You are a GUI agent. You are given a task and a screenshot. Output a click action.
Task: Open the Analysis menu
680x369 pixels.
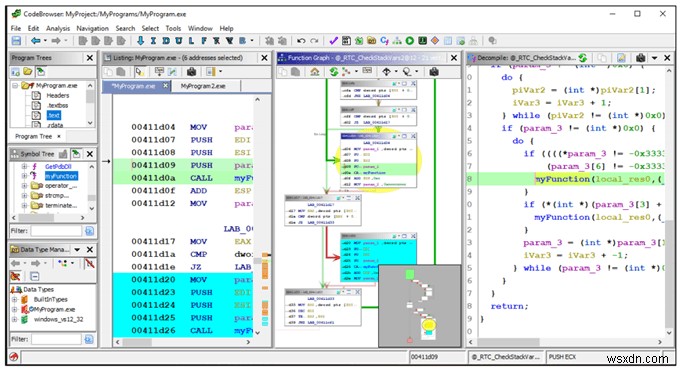point(58,28)
